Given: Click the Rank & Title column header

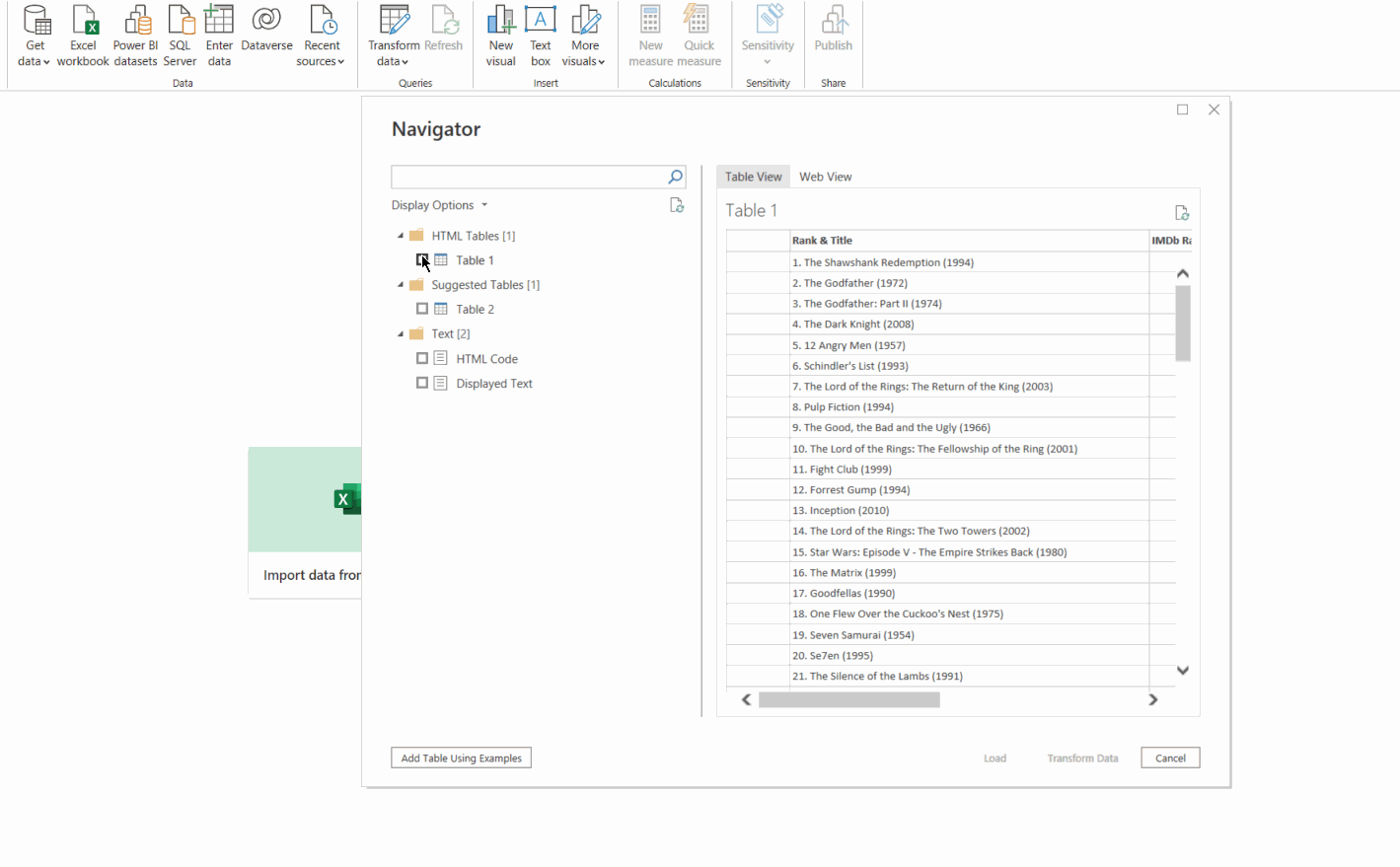Looking at the screenshot, I should tap(969, 241).
